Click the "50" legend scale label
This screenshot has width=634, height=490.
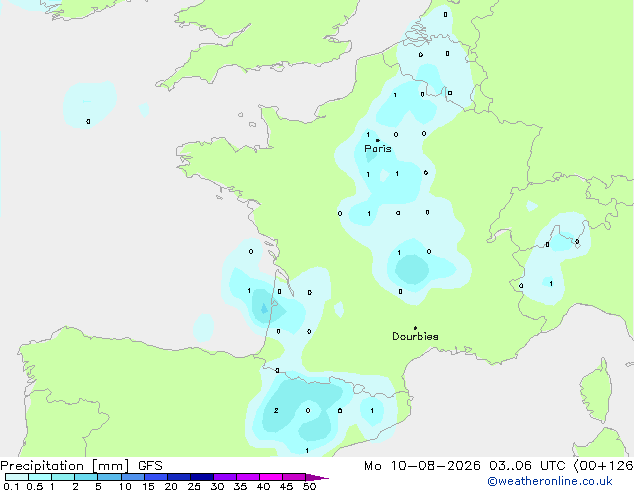pos(309,486)
